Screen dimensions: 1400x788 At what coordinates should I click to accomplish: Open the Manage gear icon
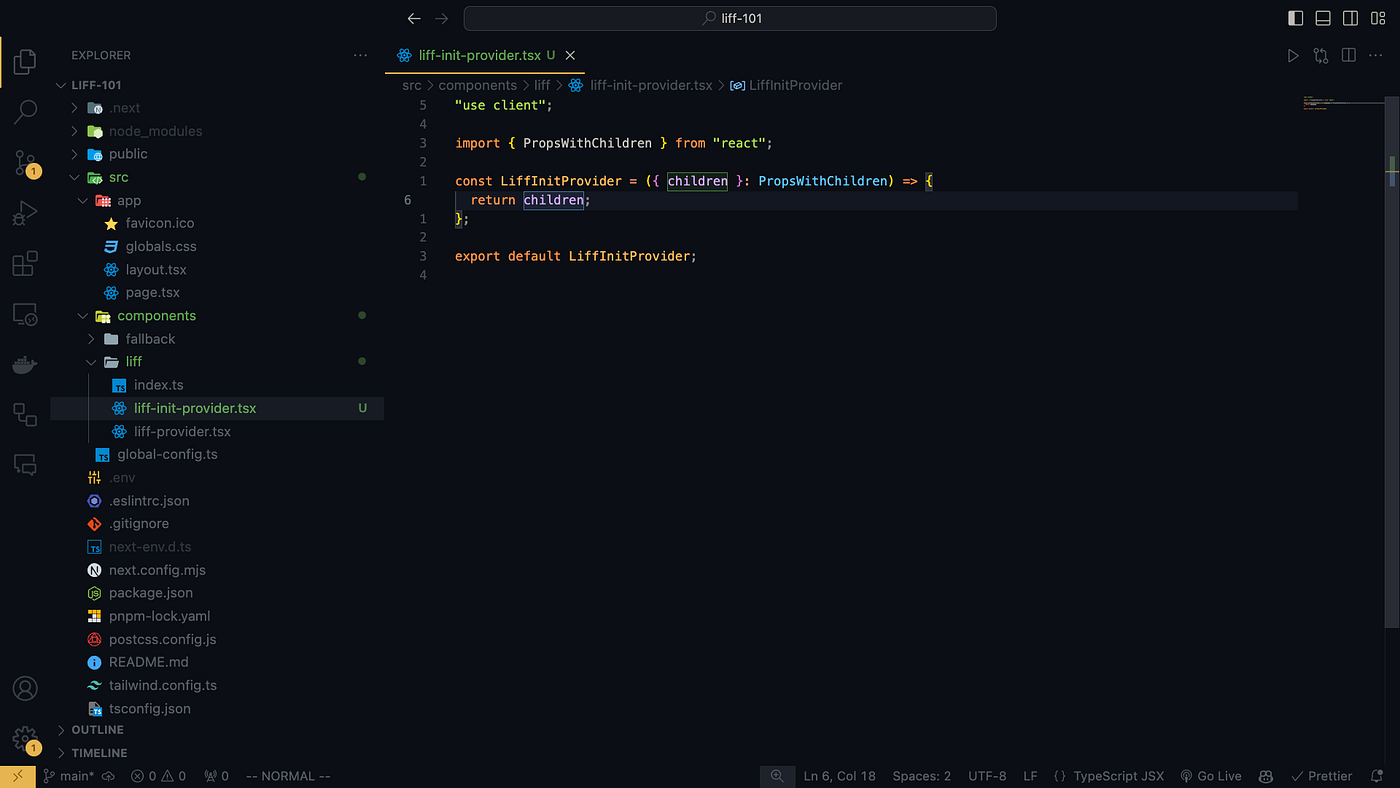[25, 740]
